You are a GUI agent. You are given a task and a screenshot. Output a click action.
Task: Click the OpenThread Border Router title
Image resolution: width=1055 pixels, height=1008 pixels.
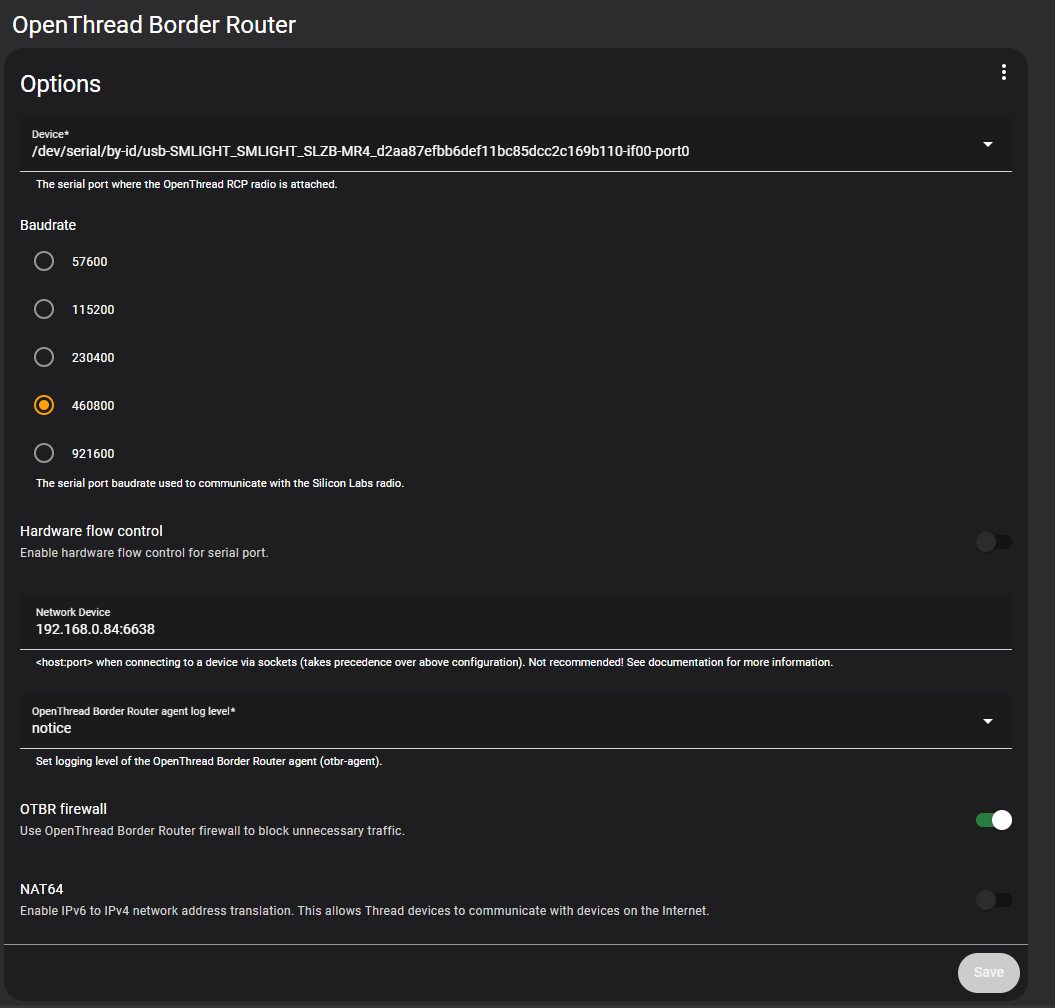(154, 24)
